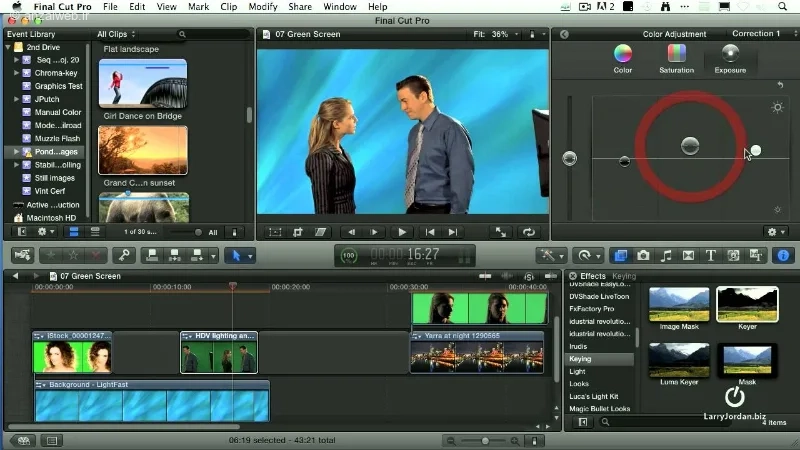Select the Exposure adjustment icon

pos(730,59)
